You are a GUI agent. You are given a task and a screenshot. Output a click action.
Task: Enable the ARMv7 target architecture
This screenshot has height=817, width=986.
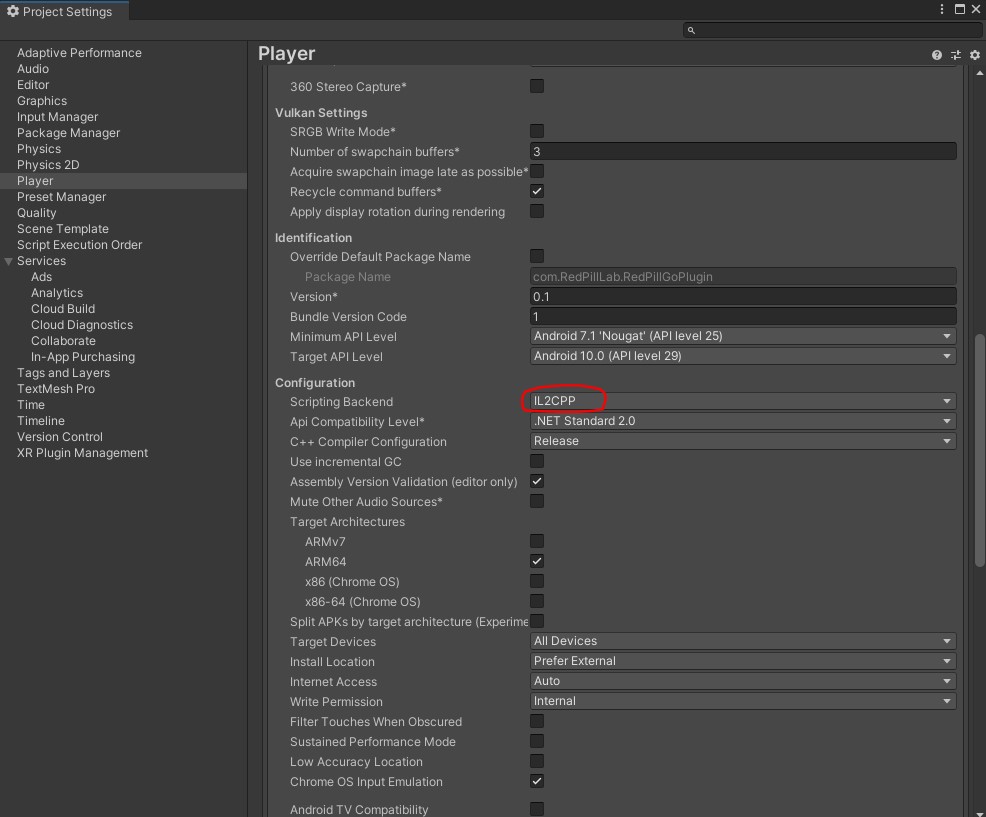point(537,541)
